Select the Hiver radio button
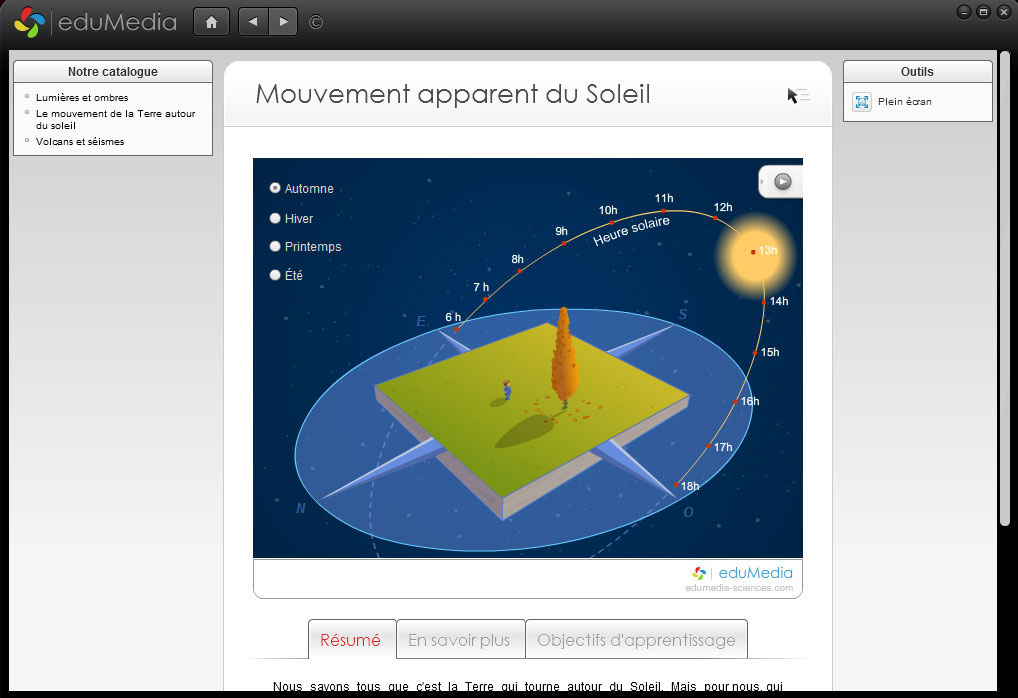This screenshot has height=698, width=1018. point(275,218)
